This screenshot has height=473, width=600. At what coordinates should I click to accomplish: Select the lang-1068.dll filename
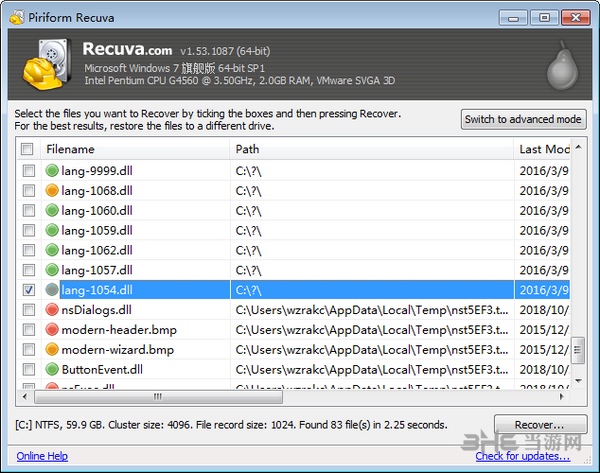point(97,191)
